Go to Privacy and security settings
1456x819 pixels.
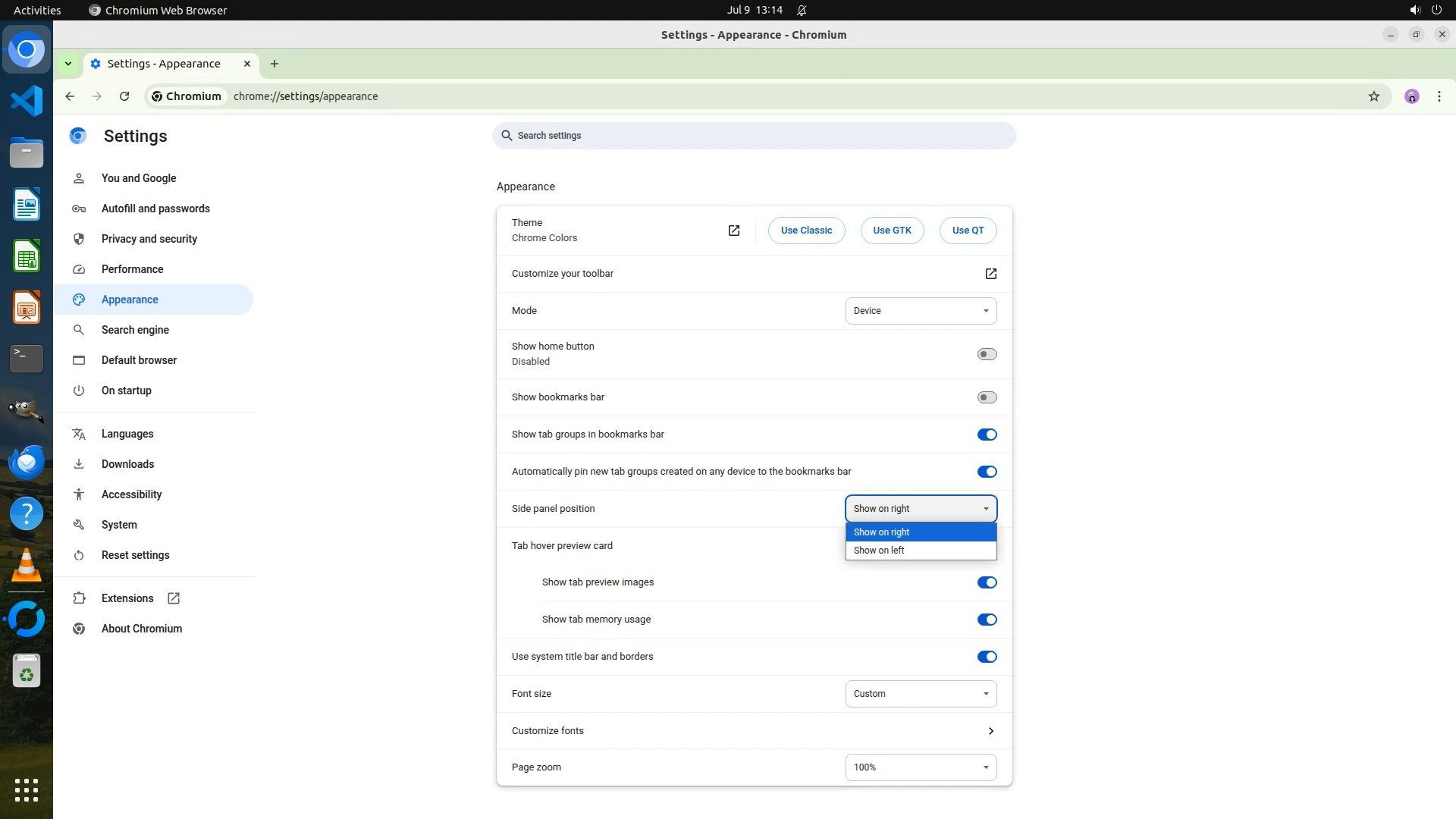tap(149, 239)
